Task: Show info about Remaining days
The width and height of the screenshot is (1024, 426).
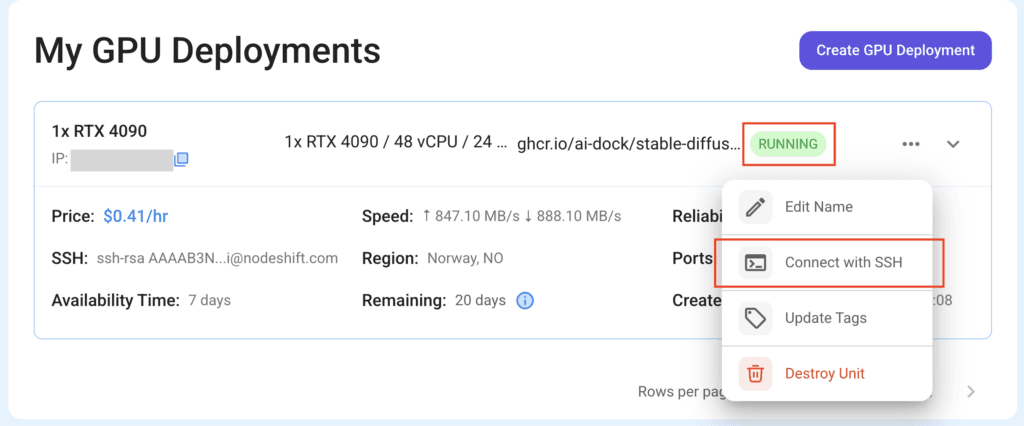Action: tap(525, 301)
